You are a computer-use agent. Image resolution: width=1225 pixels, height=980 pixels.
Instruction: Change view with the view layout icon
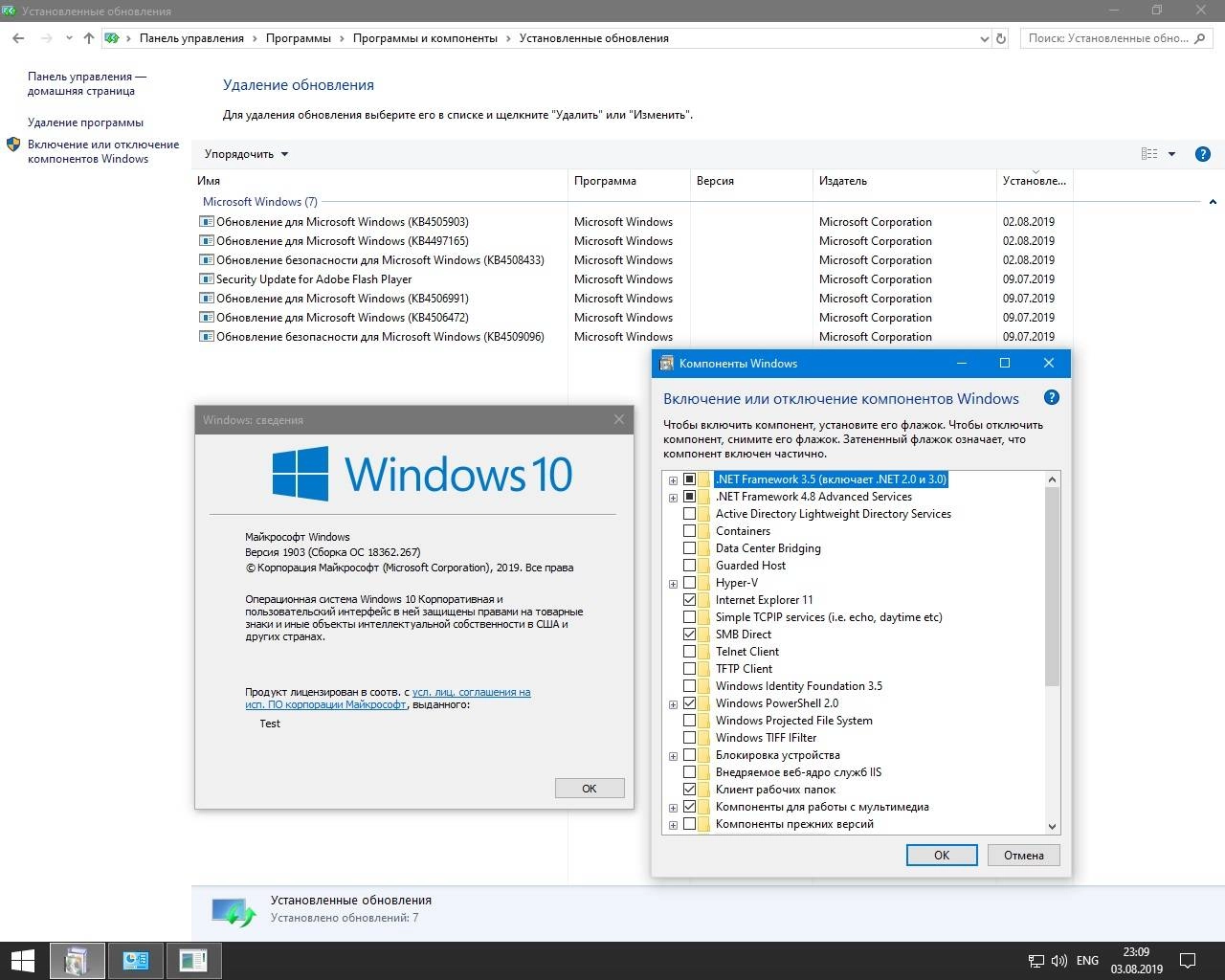[x=1150, y=154]
